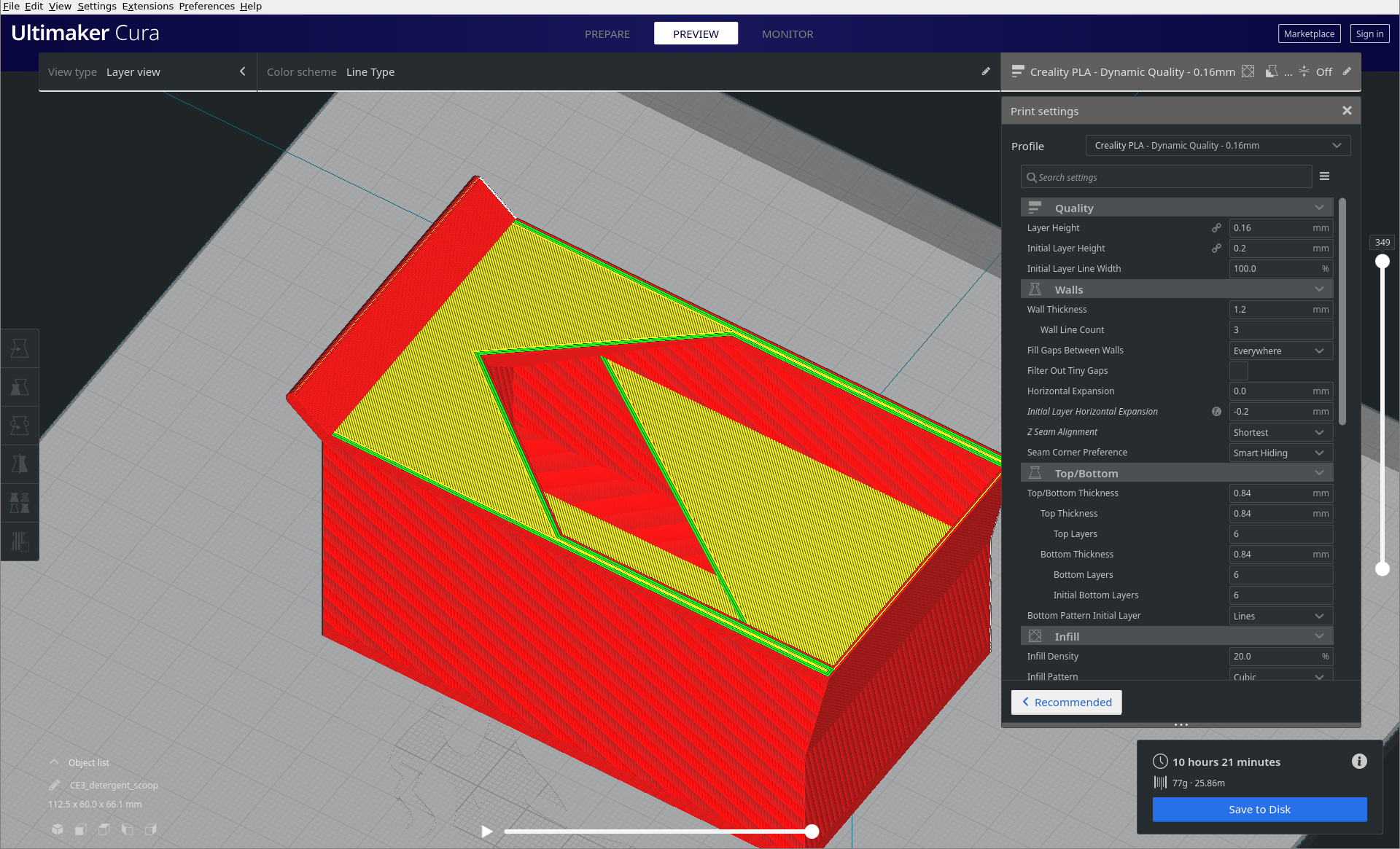Rename CE3_detergent_scoop via its pencil icon

click(x=54, y=785)
